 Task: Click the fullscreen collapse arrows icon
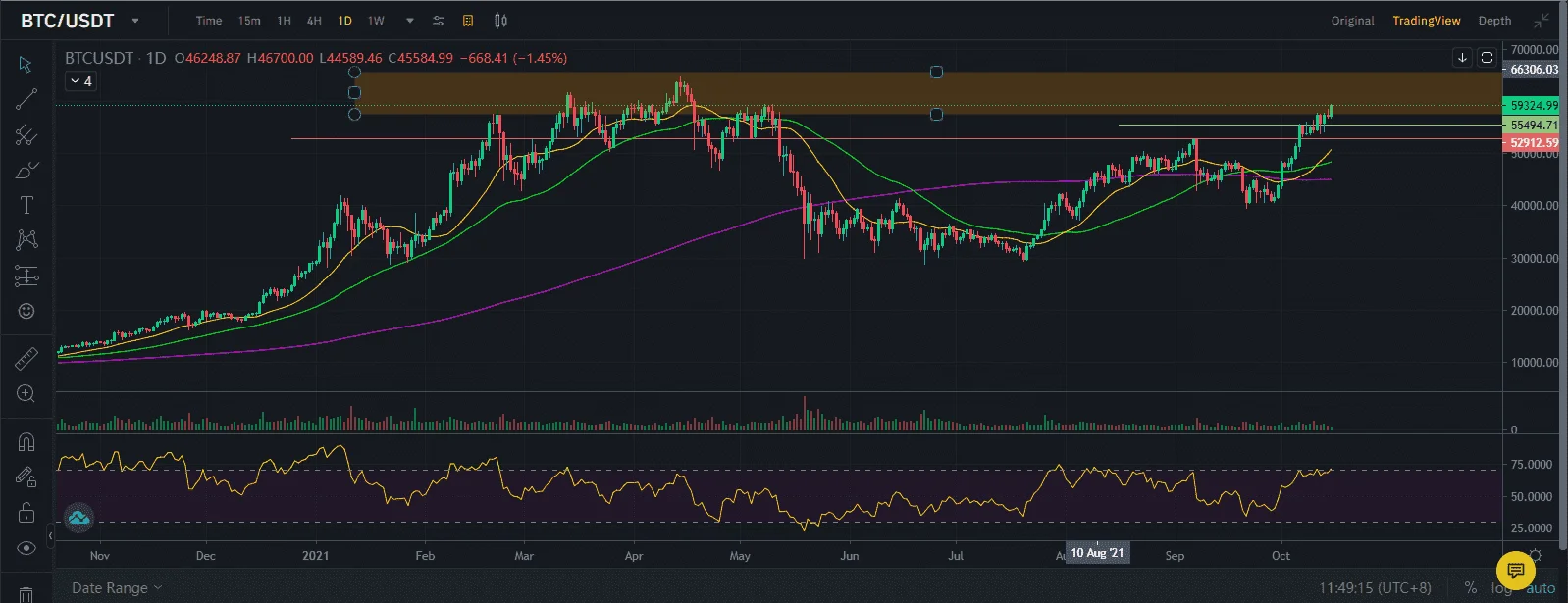tap(1542, 21)
